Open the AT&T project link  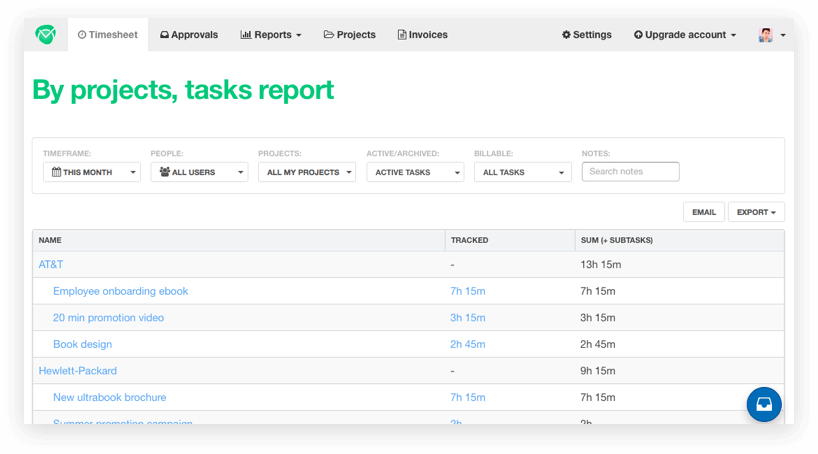(x=51, y=265)
